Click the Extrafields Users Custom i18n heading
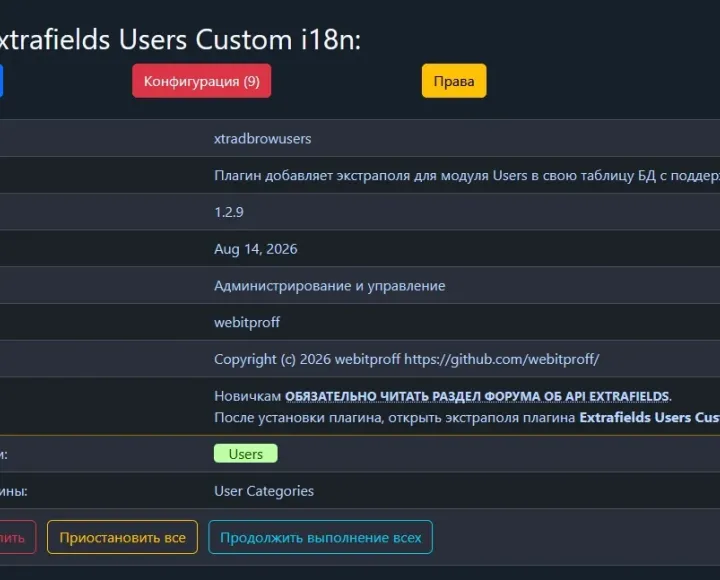This screenshot has height=580, width=720. click(180, 39)
